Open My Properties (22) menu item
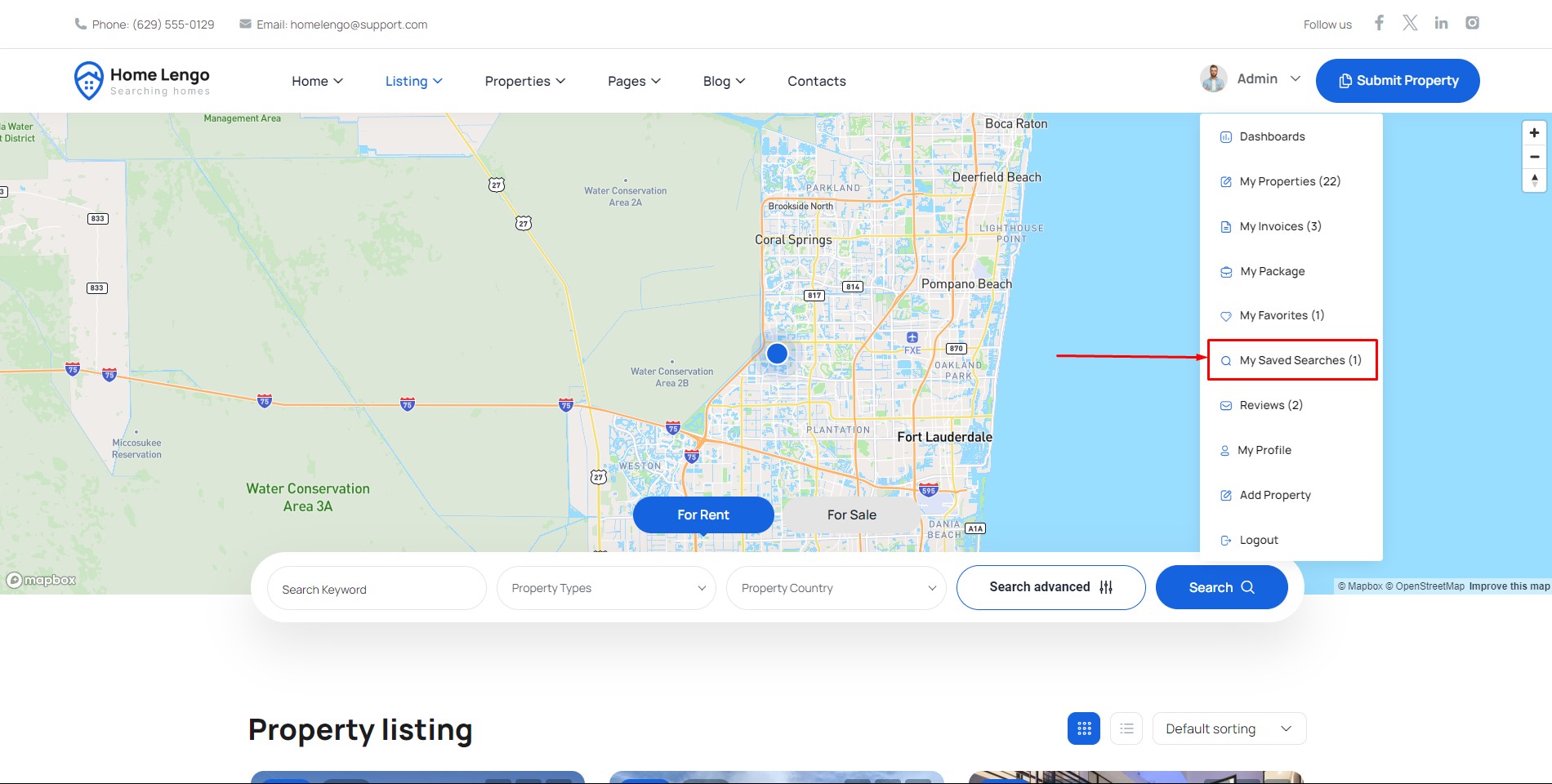Image resolution: width=1552 pixels, height=784 pixels. pyautogui.click(x=1290, y=181)
